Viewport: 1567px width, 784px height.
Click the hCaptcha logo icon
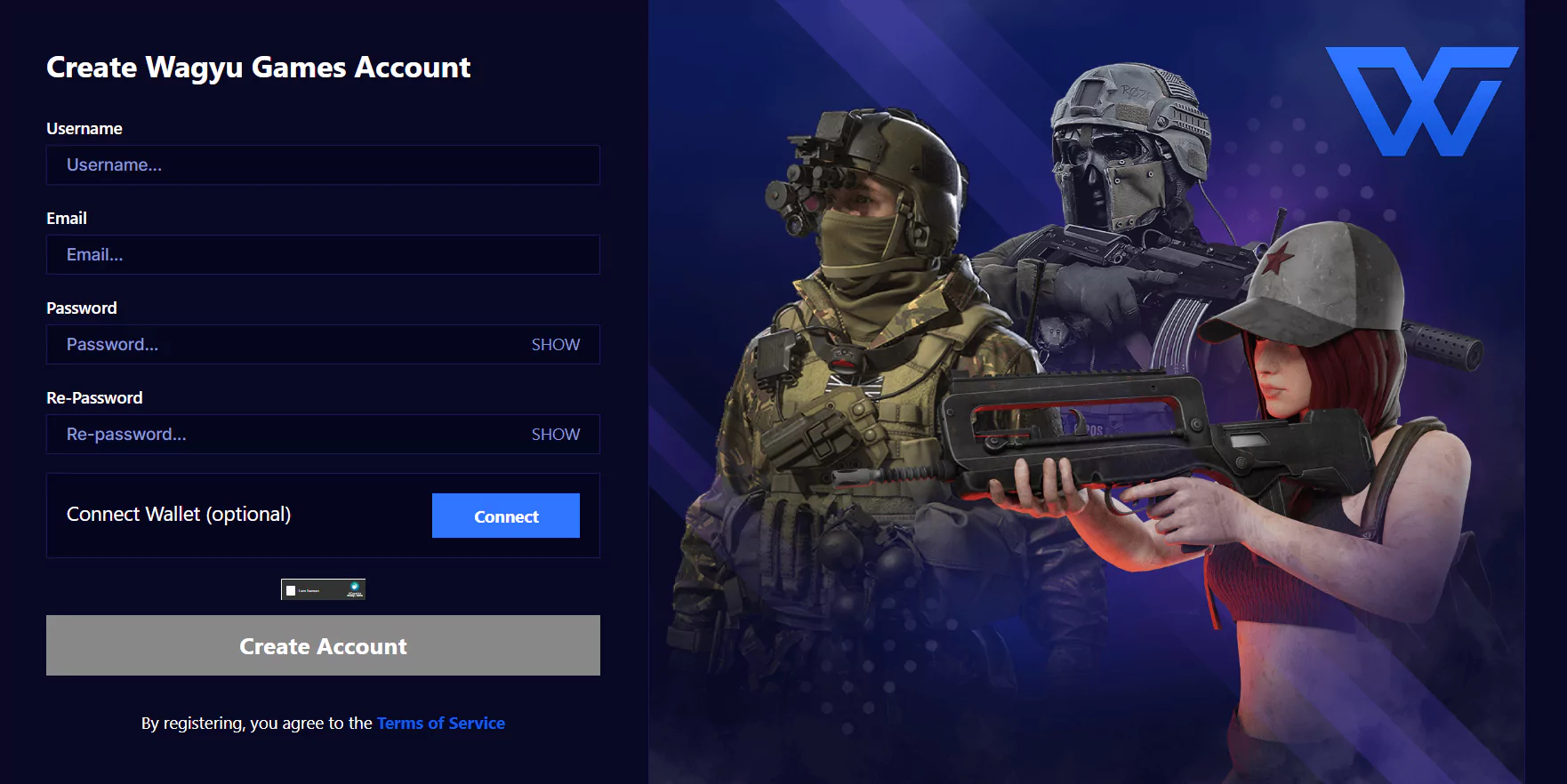[354, 587]
